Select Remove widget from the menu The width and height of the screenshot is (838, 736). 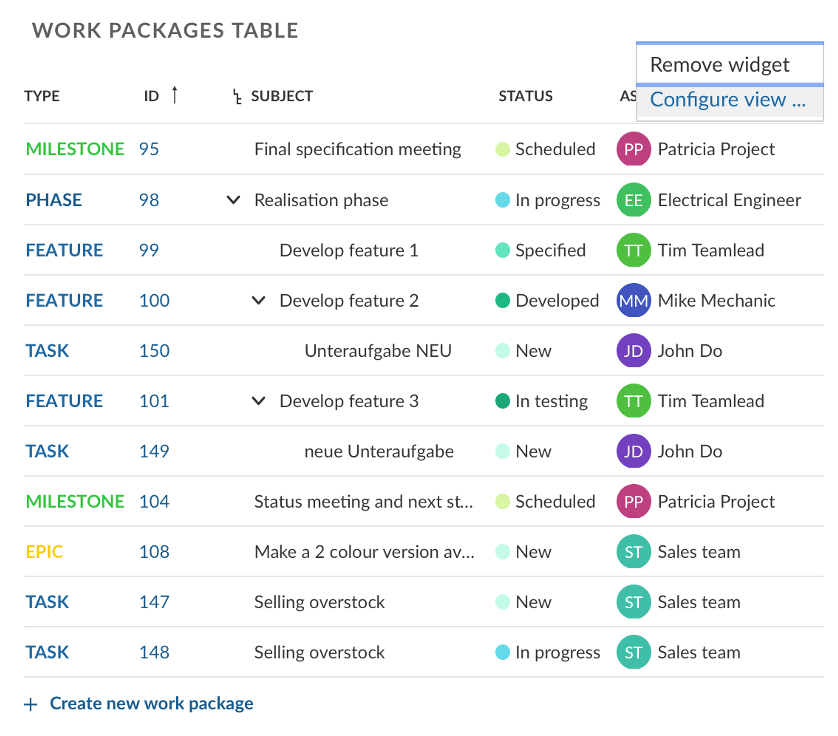click(729, 63)
